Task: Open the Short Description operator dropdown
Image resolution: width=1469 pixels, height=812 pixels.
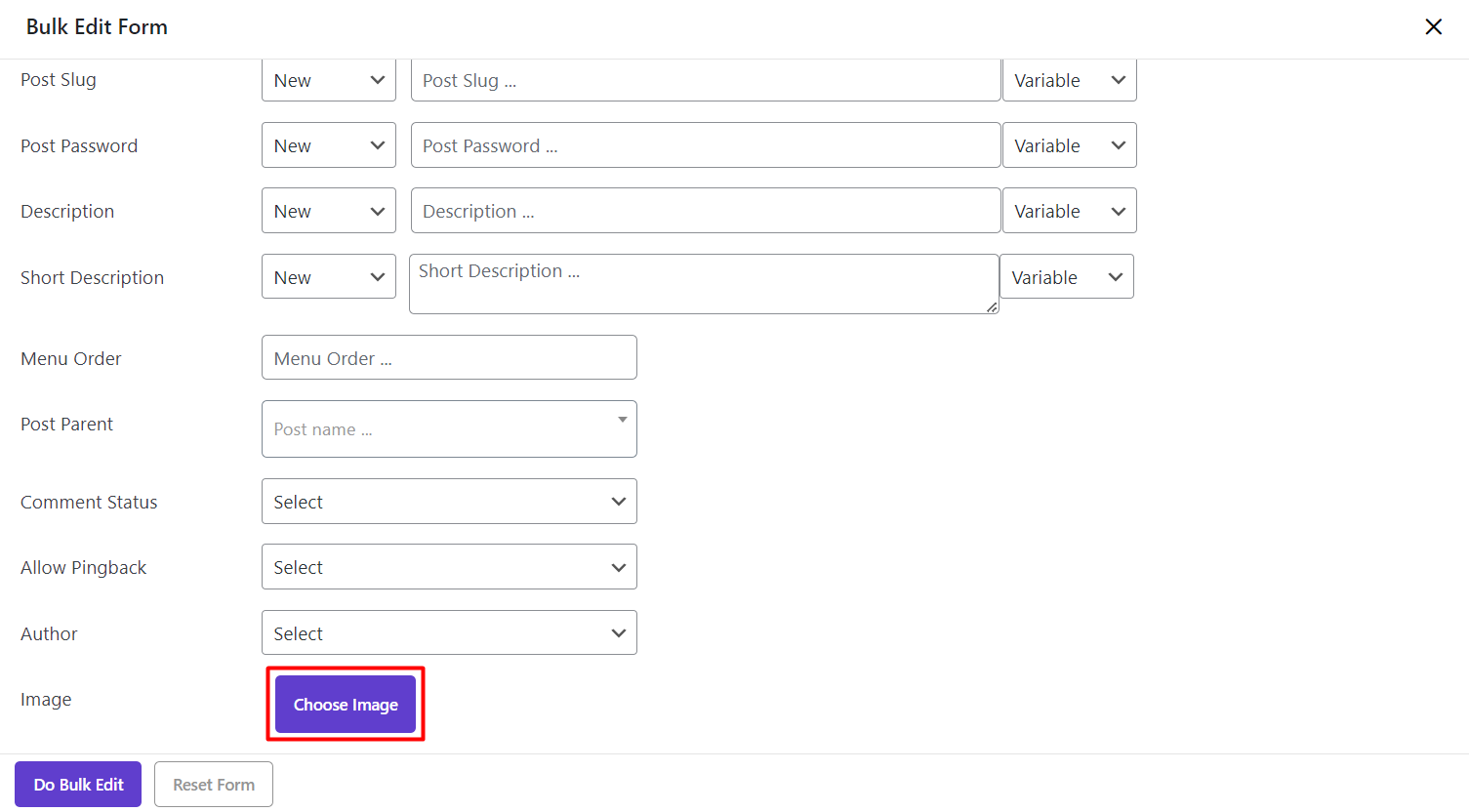Action: tap(328, 277)
